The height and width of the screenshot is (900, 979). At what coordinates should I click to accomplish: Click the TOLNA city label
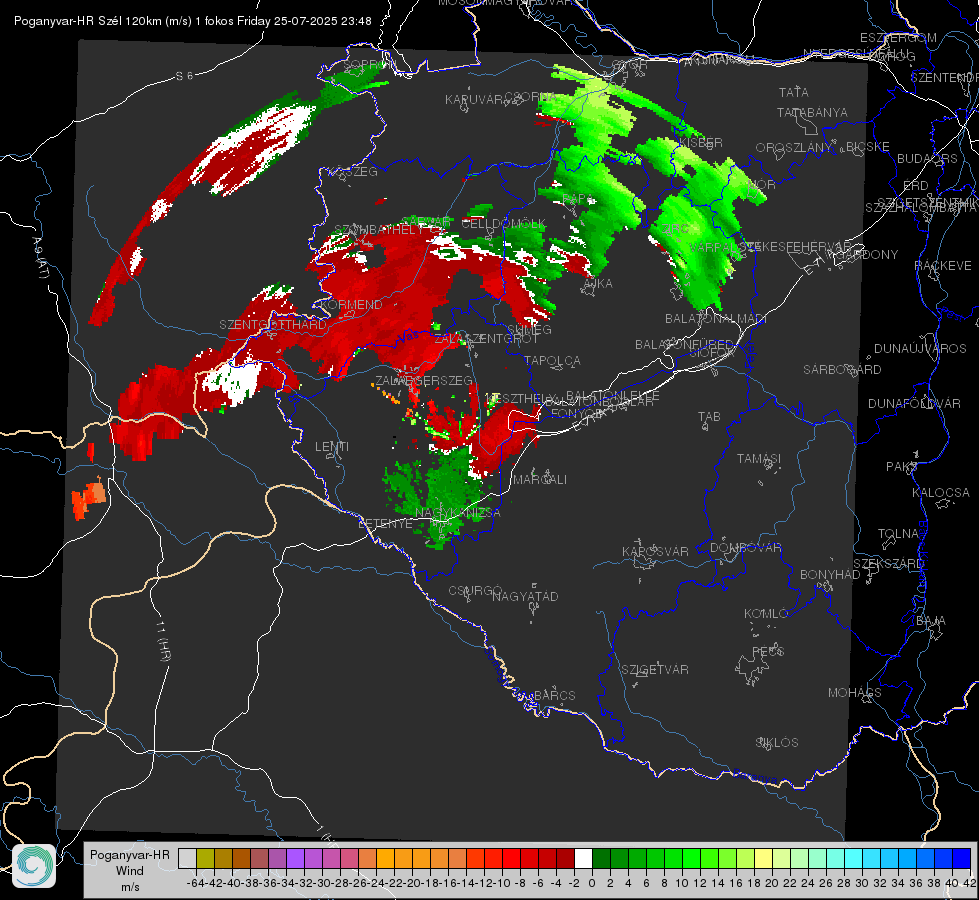[x=898, y=534]
